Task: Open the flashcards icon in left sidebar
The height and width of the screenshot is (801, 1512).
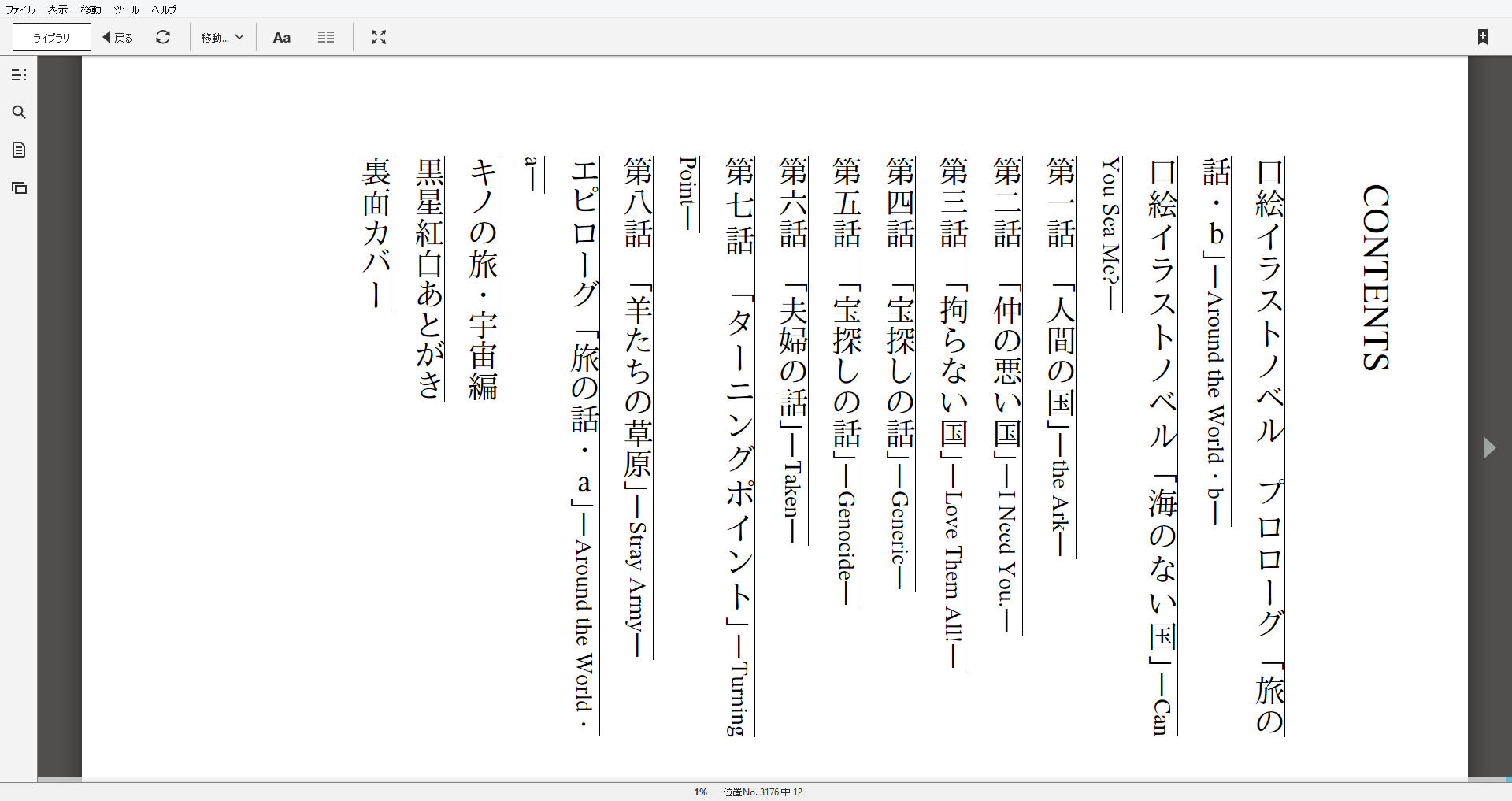Action: (x=19, y=187)
